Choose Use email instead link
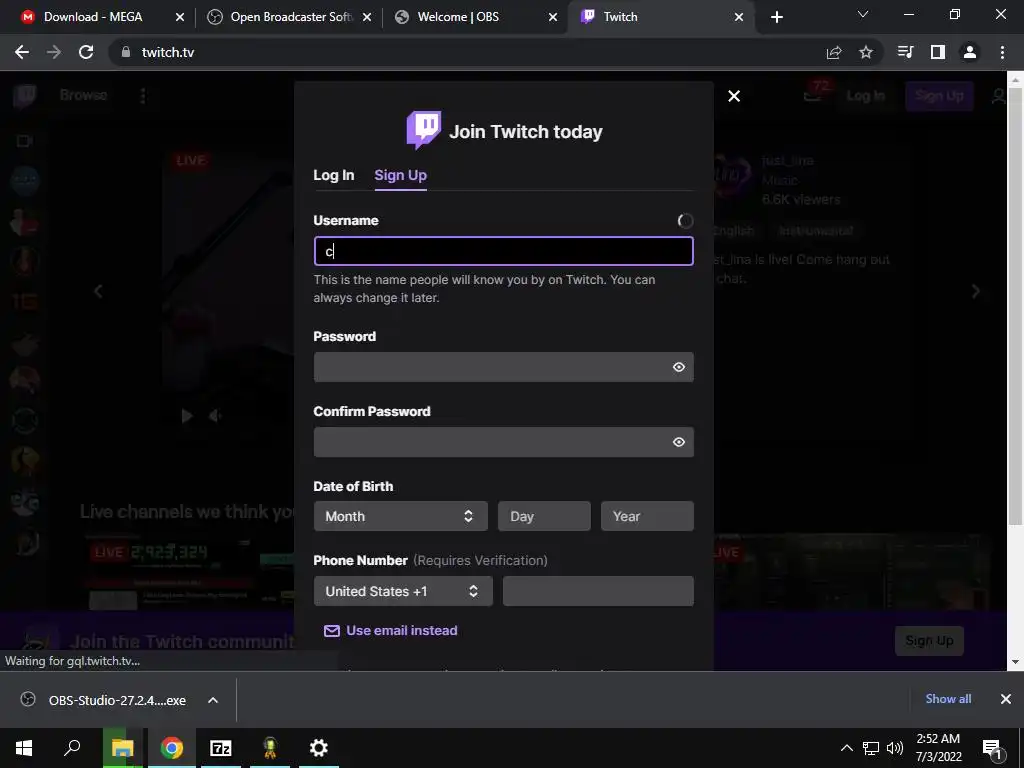The image size is (1024, 768). [391, 630]
